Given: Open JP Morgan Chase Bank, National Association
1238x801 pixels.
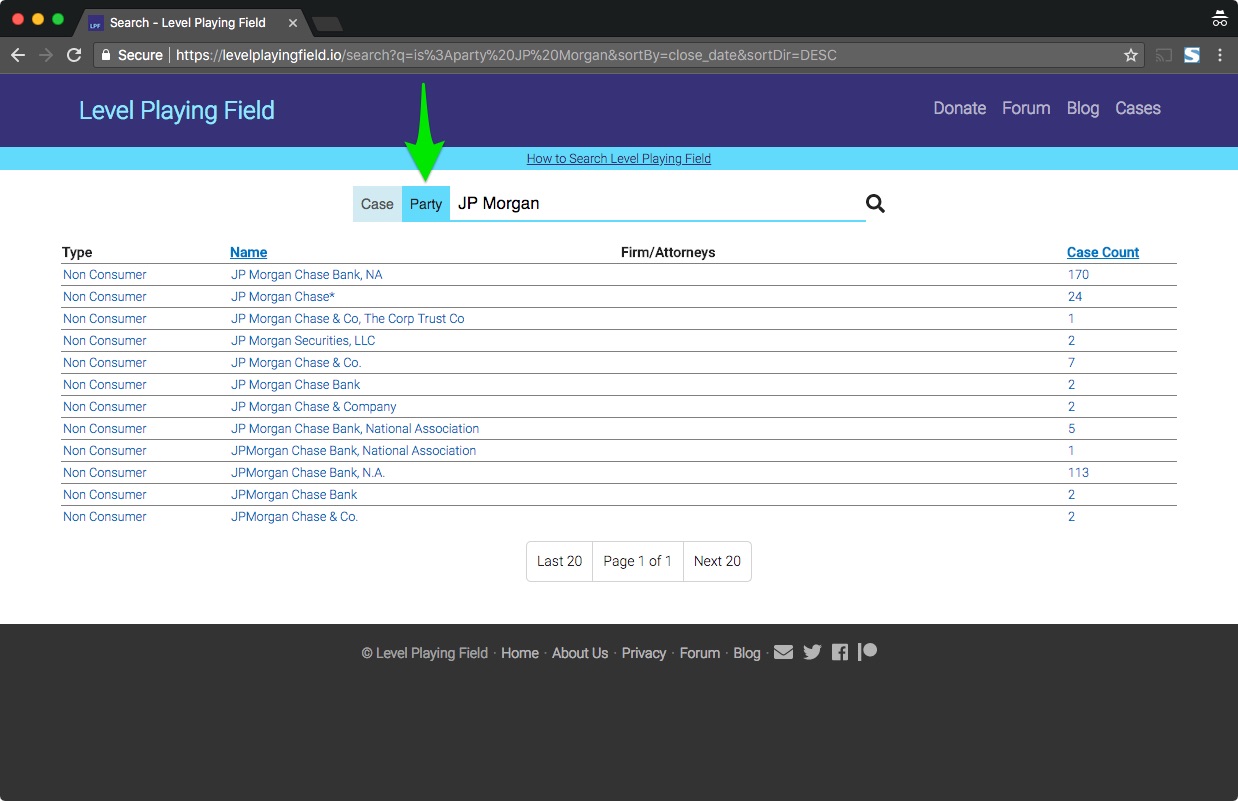Looking at the screenshot, I should [355, 428].
